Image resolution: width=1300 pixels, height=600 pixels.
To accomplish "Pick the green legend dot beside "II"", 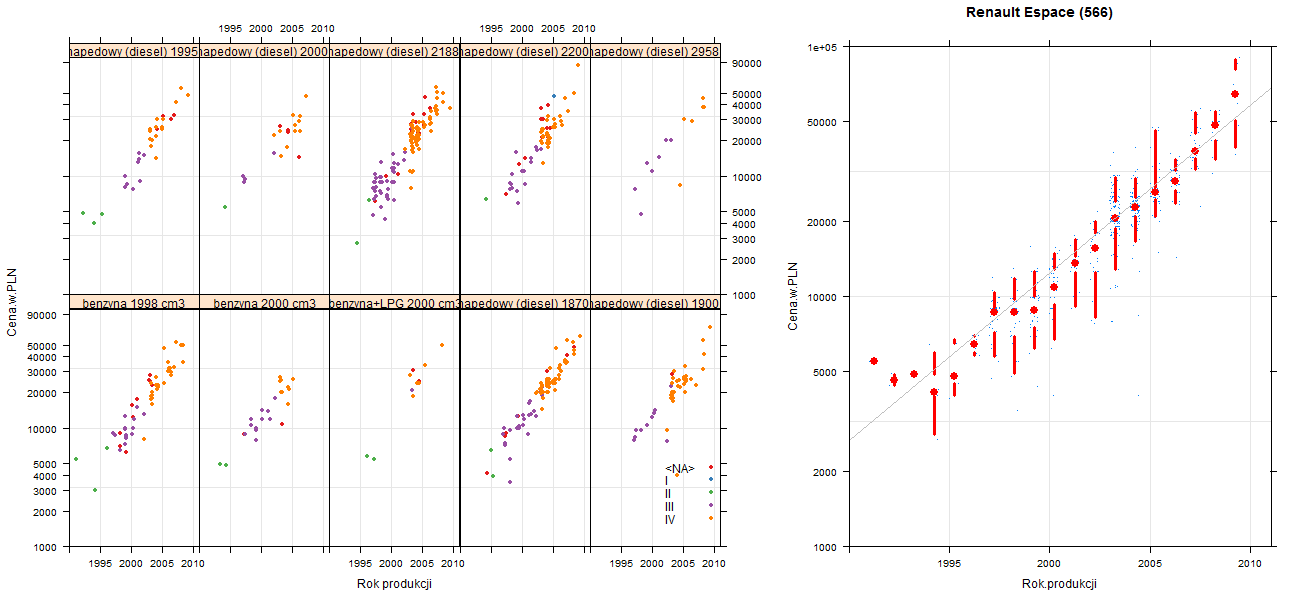I will pyautogui.click(x=710, y=492).
